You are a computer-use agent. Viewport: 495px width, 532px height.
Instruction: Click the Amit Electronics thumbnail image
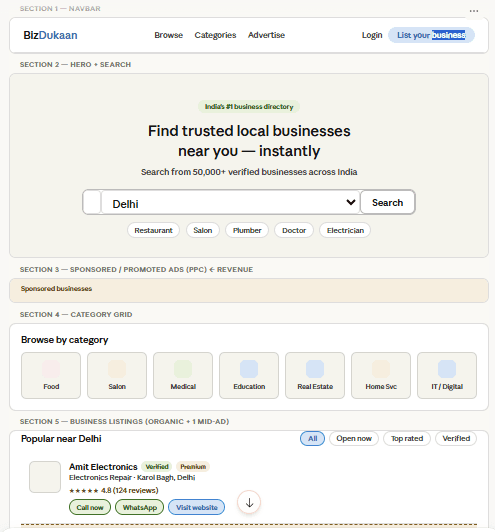tap(45, 477)
